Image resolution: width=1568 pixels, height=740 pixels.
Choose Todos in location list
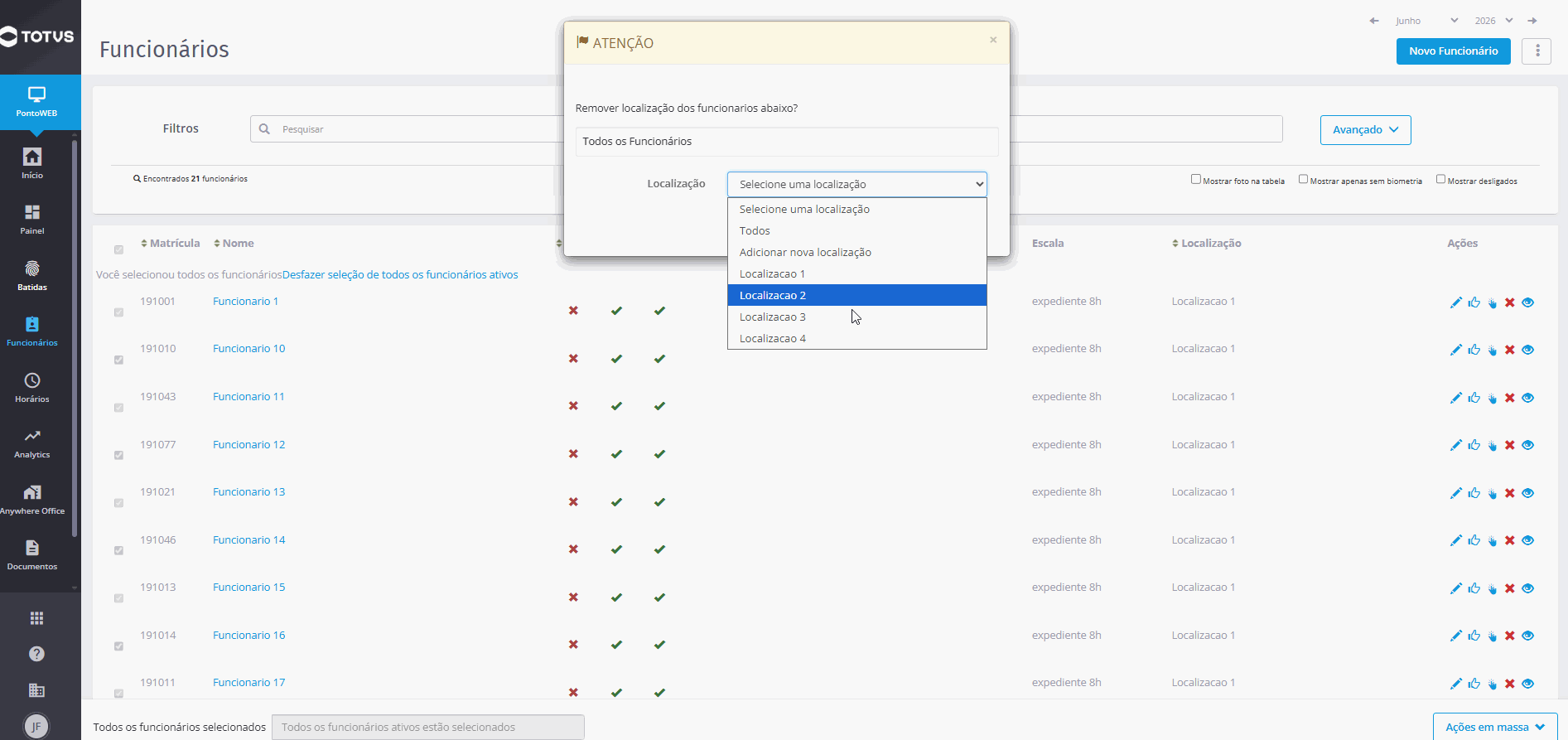[x=857, y=230]
